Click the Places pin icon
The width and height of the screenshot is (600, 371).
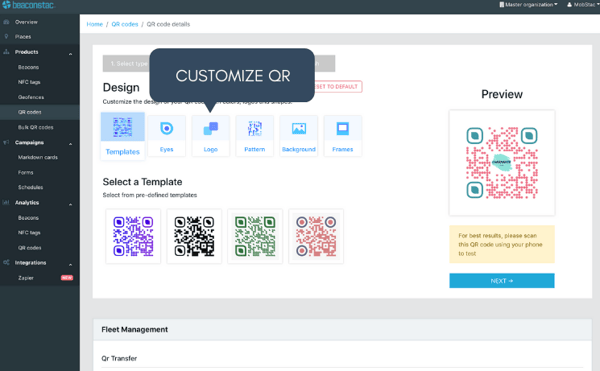click(6, 37)
